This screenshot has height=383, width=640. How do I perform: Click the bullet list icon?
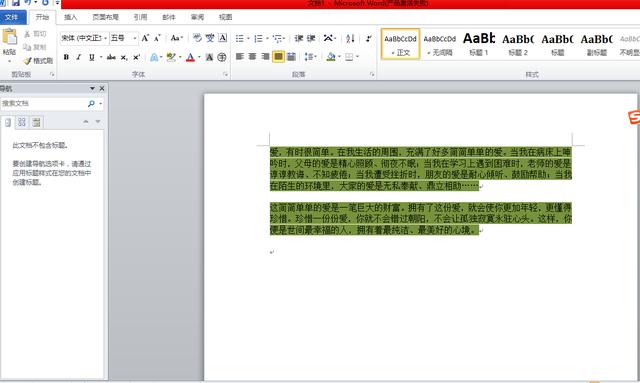coord(240,38)
